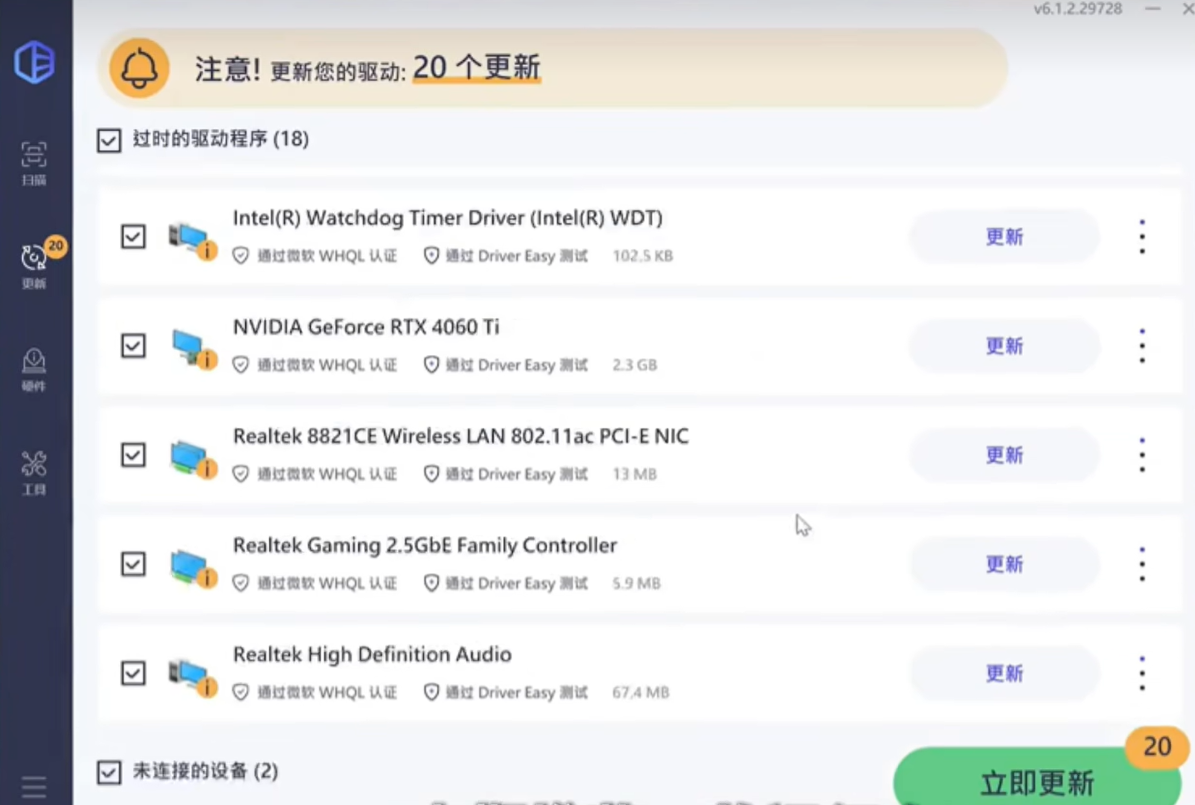Update the Realtek High Definition Audio driver

[x=1004, y=673]
